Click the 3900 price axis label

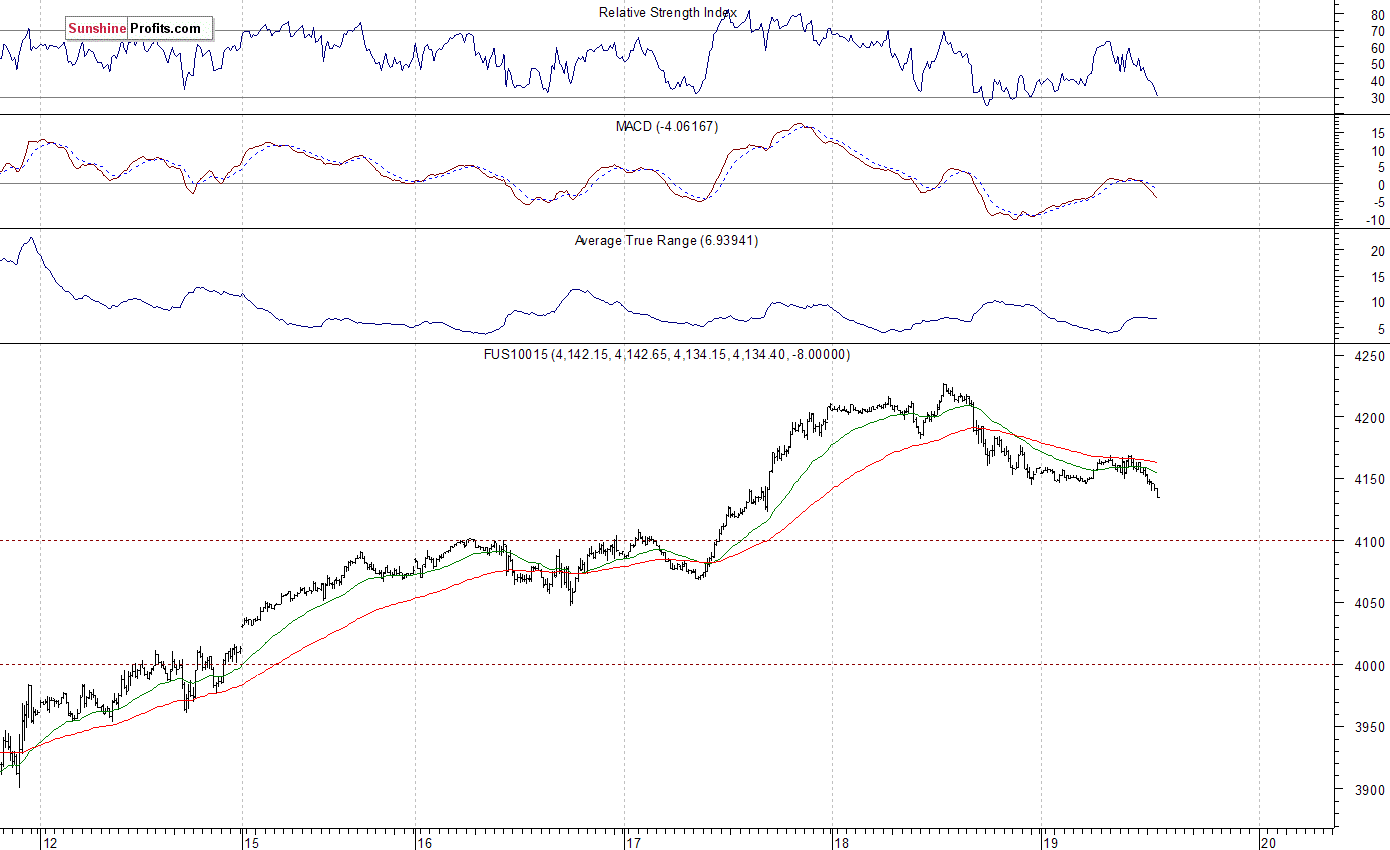pos(1369,790)
